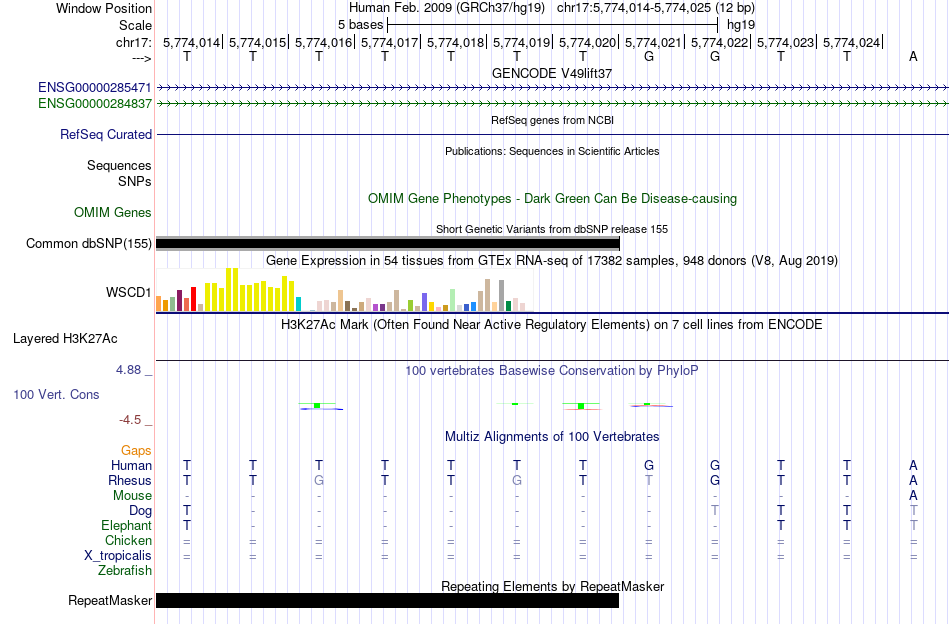
Task: Click the -4.5 conservation lower limit label
Action: point(130,420)
